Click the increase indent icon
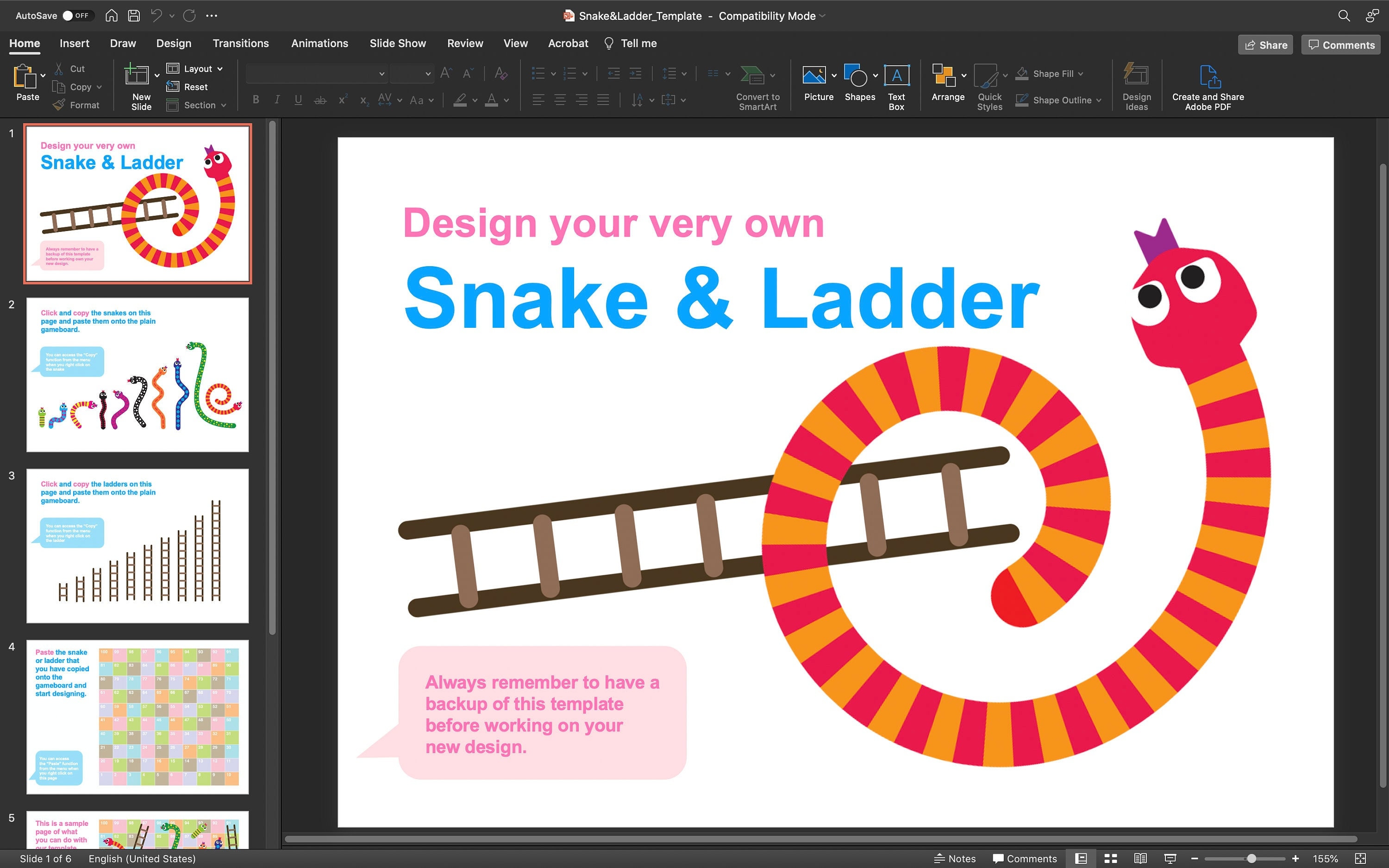 click(x=635, y=74)
